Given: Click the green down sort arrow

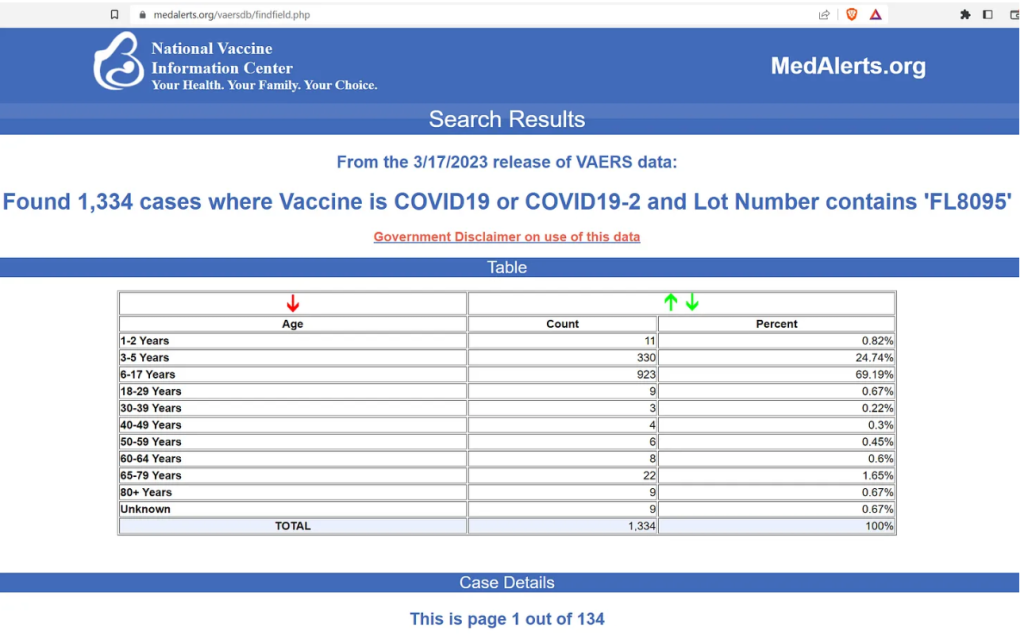Looking at the screenshot, I should (x=692, y=303).
